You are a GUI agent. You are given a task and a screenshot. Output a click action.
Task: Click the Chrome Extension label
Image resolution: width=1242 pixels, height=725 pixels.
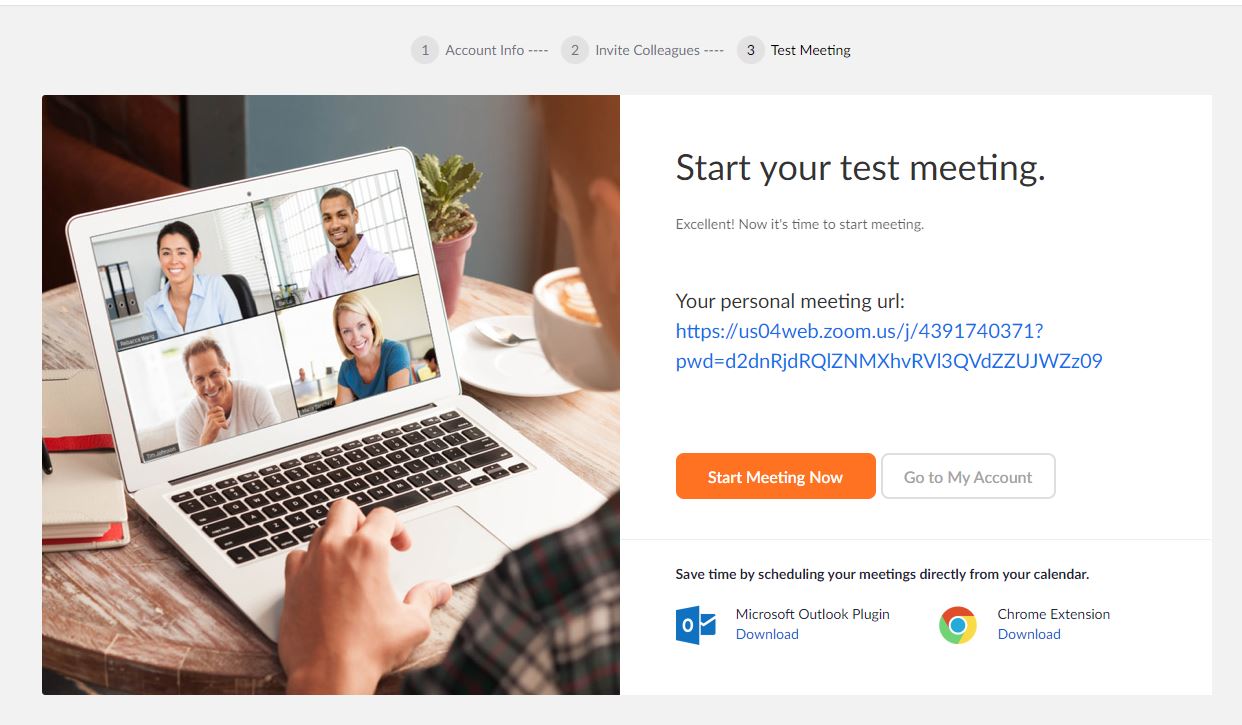(x=1054, y=614)
